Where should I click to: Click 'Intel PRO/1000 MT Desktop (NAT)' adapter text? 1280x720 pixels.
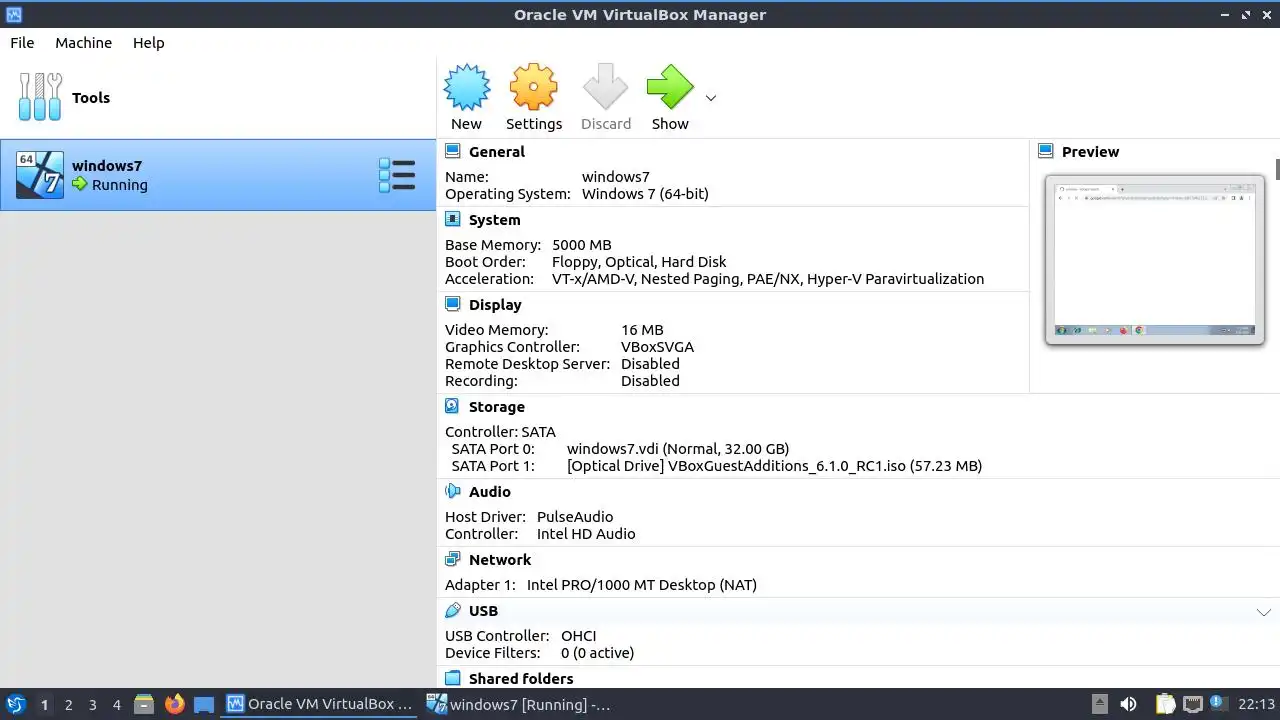tap(642, 585)
